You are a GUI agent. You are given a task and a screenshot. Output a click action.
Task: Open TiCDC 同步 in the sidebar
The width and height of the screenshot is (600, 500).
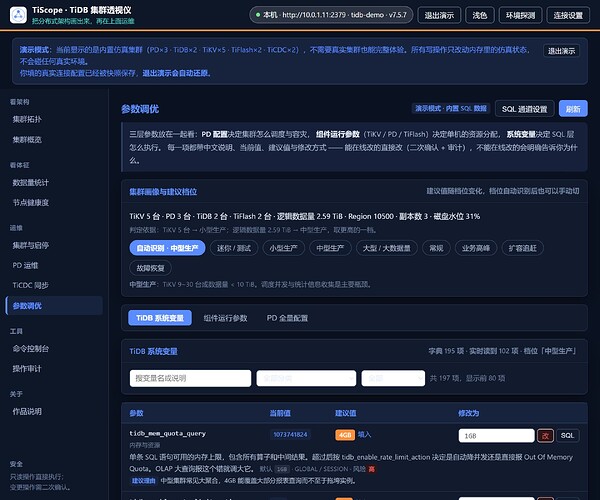(30, 285)
